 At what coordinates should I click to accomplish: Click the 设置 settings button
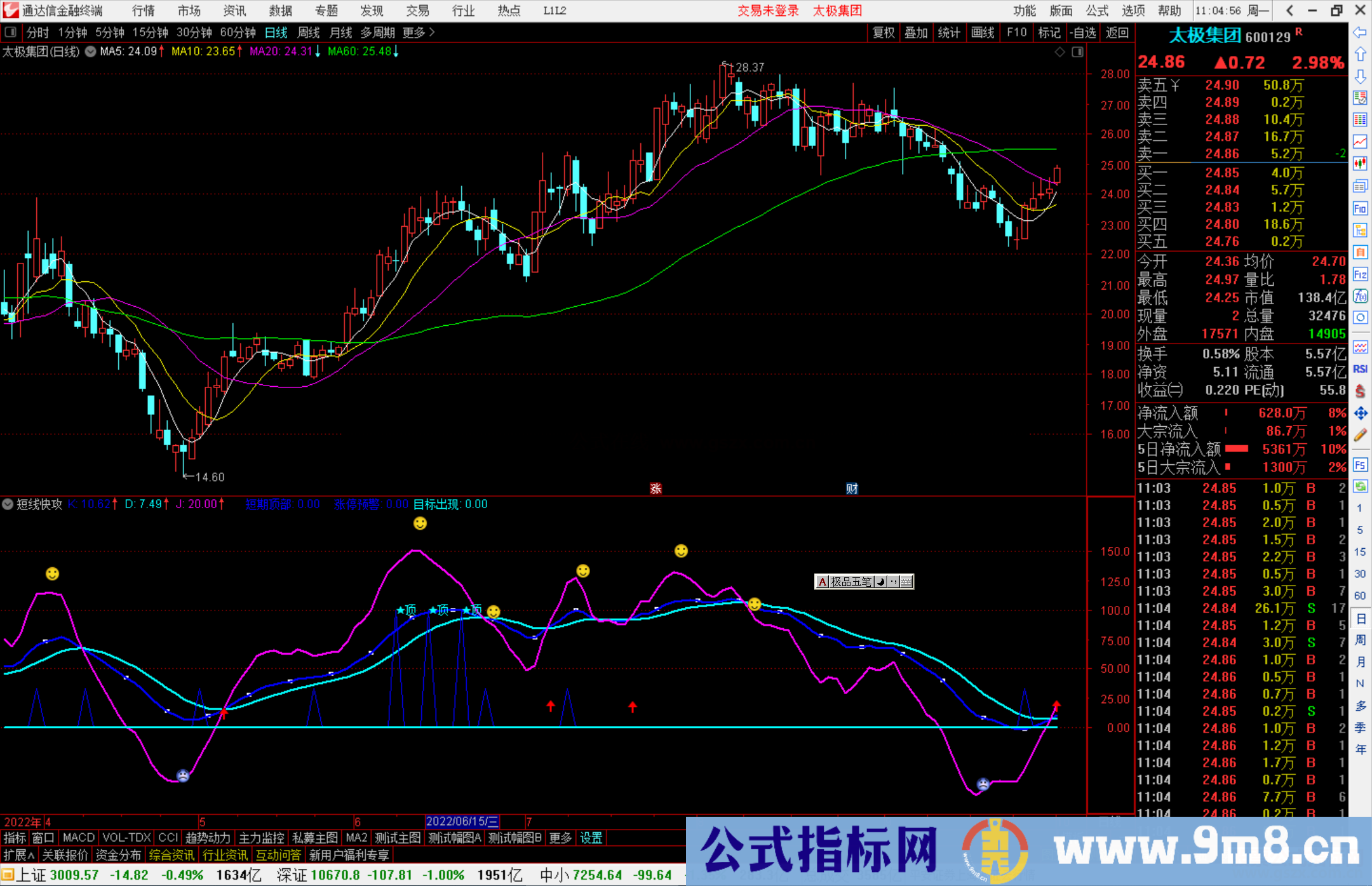(591, 838)
